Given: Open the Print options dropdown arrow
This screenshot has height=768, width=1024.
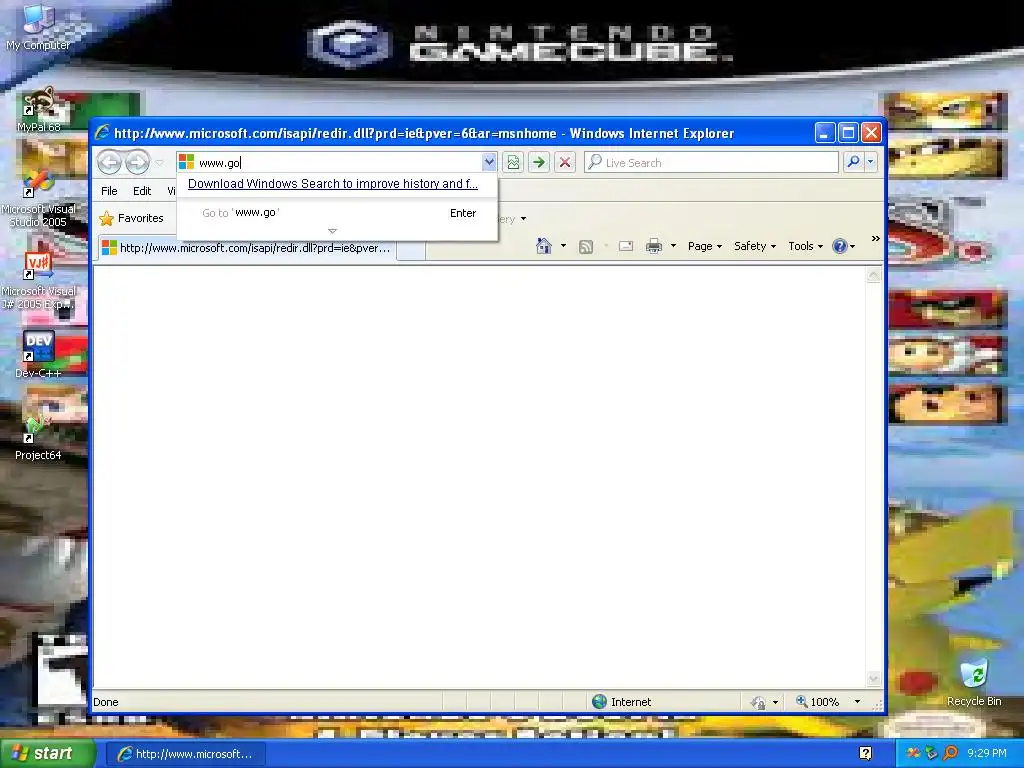Looking at the screenshot, I should [x=673, y=246].
